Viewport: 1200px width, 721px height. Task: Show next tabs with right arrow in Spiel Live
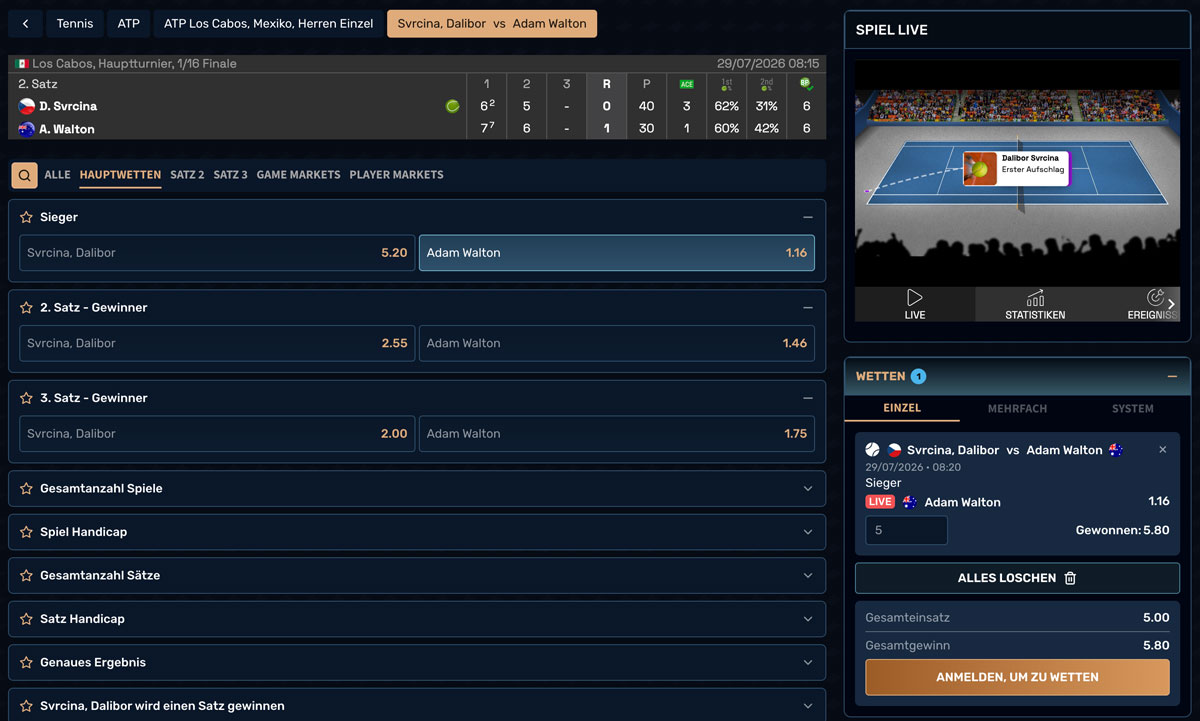click(1171, 304)
